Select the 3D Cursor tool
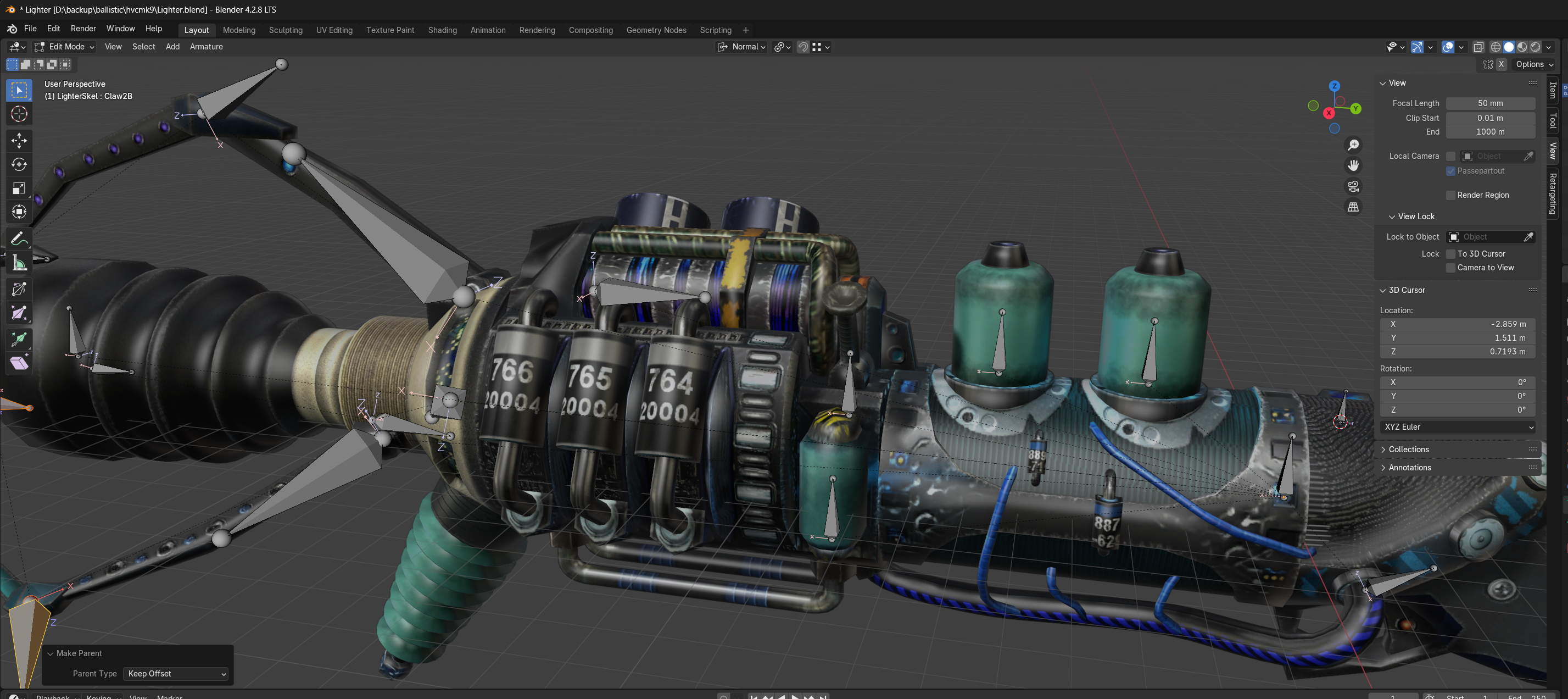Image resolution: width=1568 pixels, height=699 pixels. (x=19, y=114)
